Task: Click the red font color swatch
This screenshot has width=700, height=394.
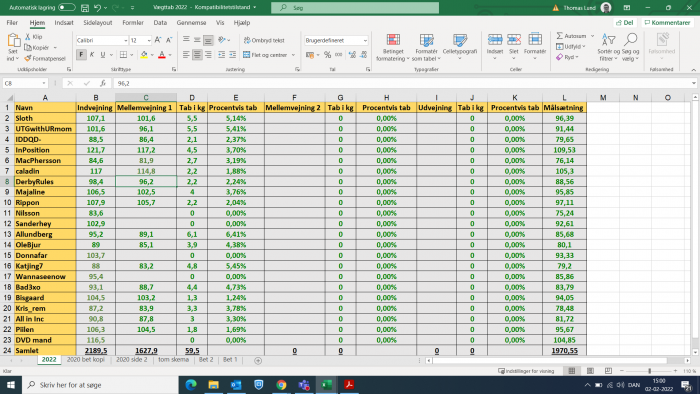Action: pos(162,55)
